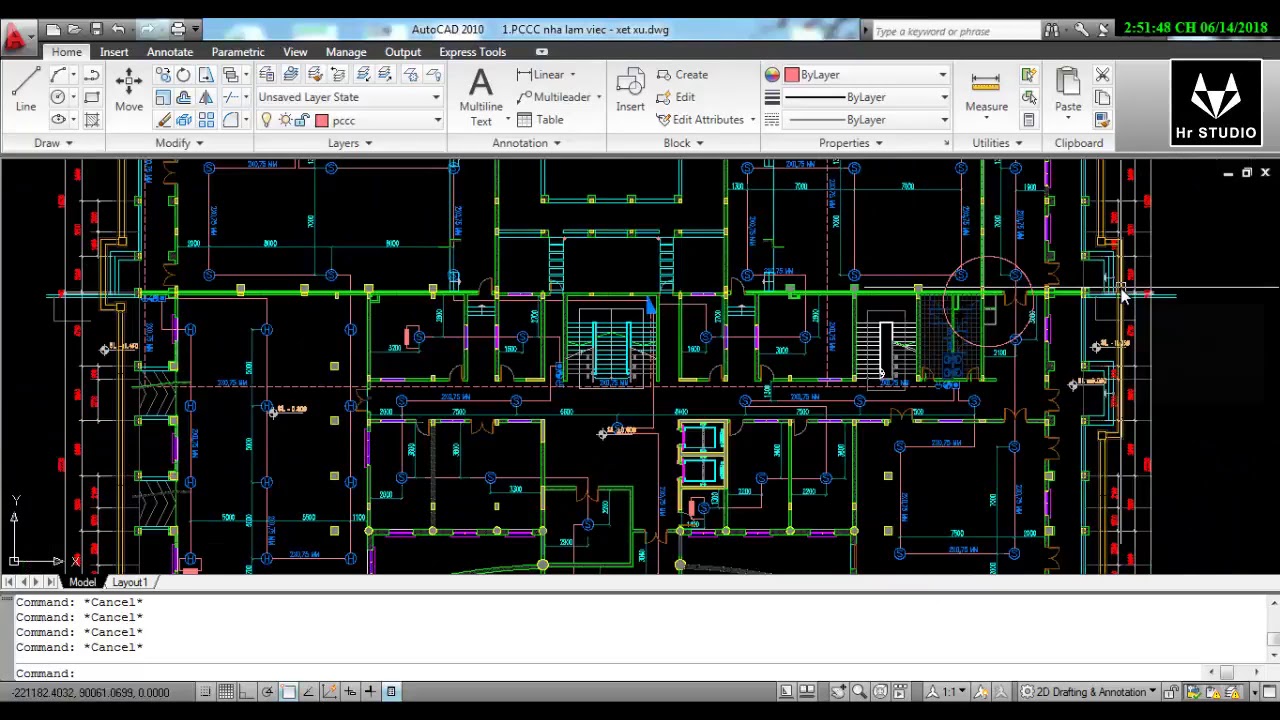Click the Insert block icon
1280x720 pixels.
tap(630, 89)
